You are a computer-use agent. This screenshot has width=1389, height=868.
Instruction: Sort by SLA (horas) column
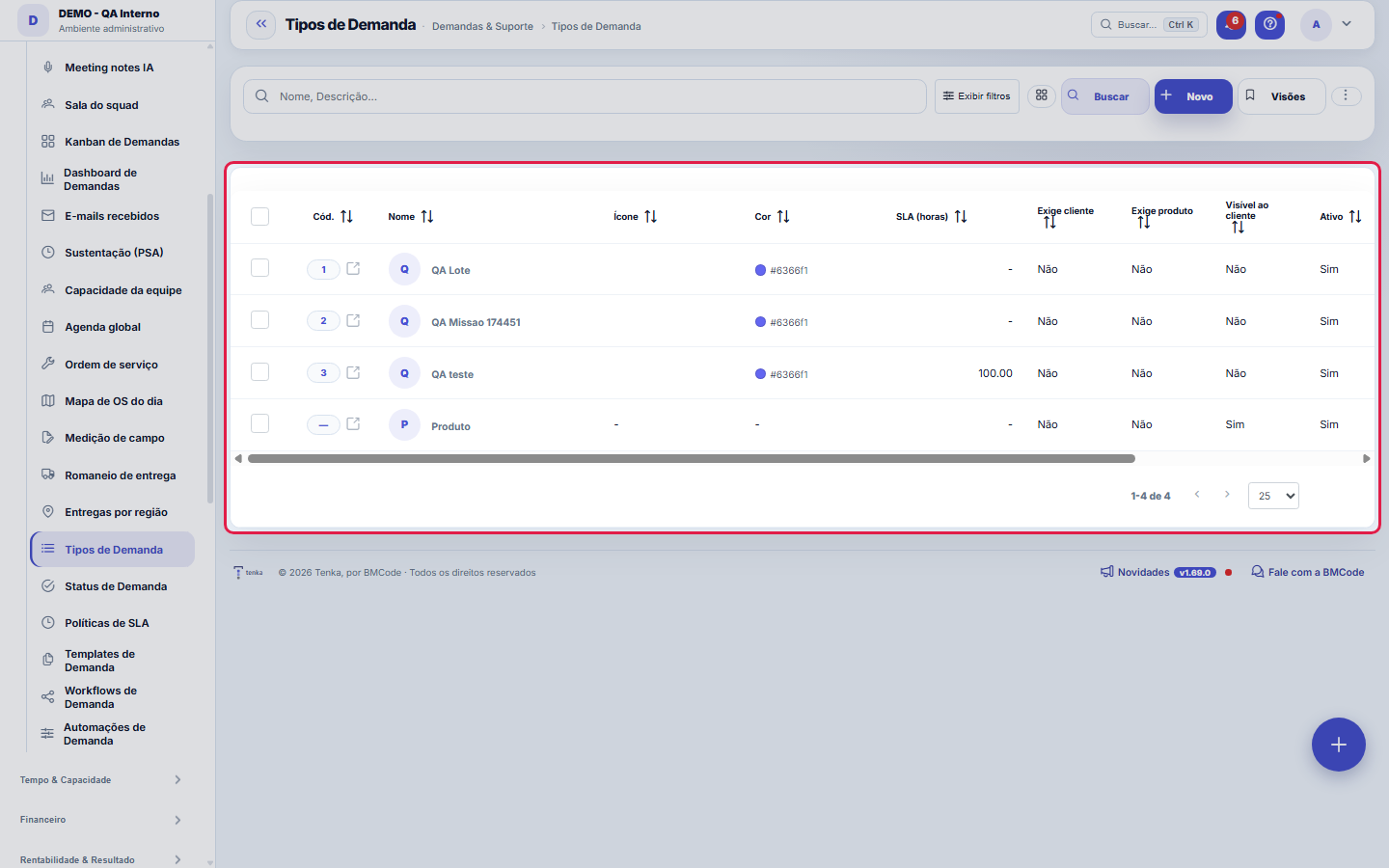coord(961,217)
